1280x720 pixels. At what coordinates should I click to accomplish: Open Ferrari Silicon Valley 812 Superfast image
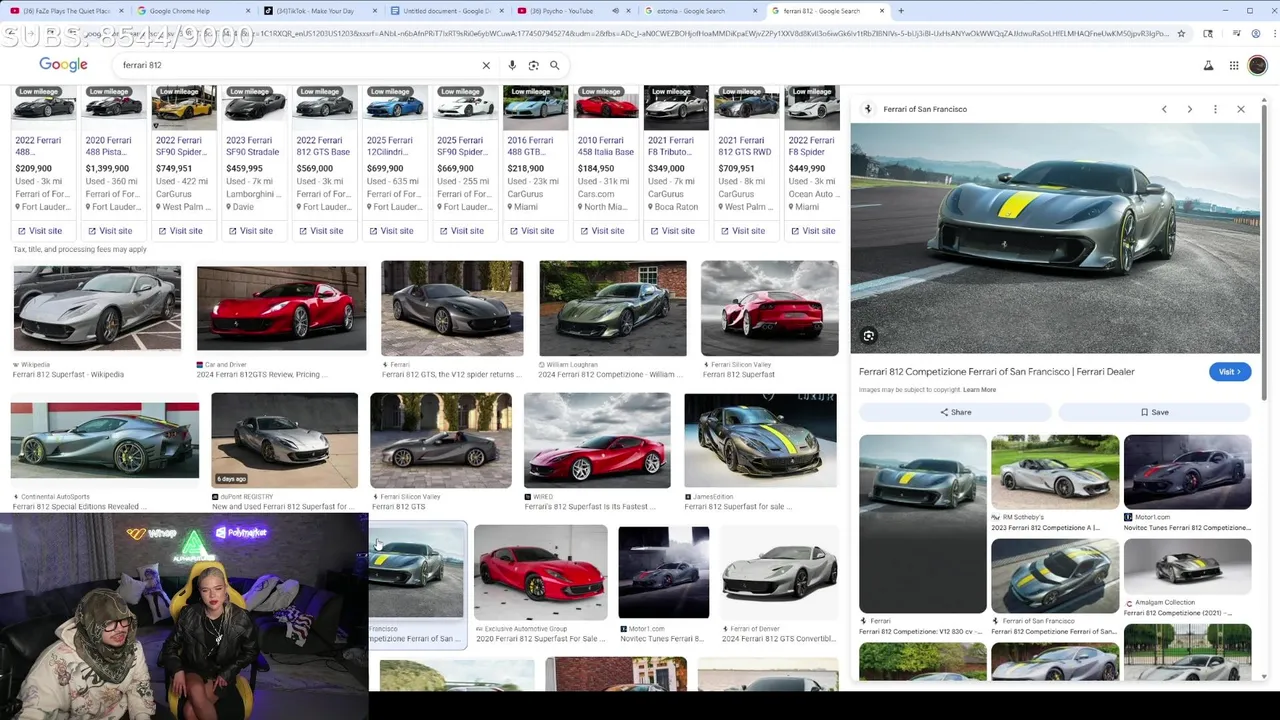coord(770,308)
